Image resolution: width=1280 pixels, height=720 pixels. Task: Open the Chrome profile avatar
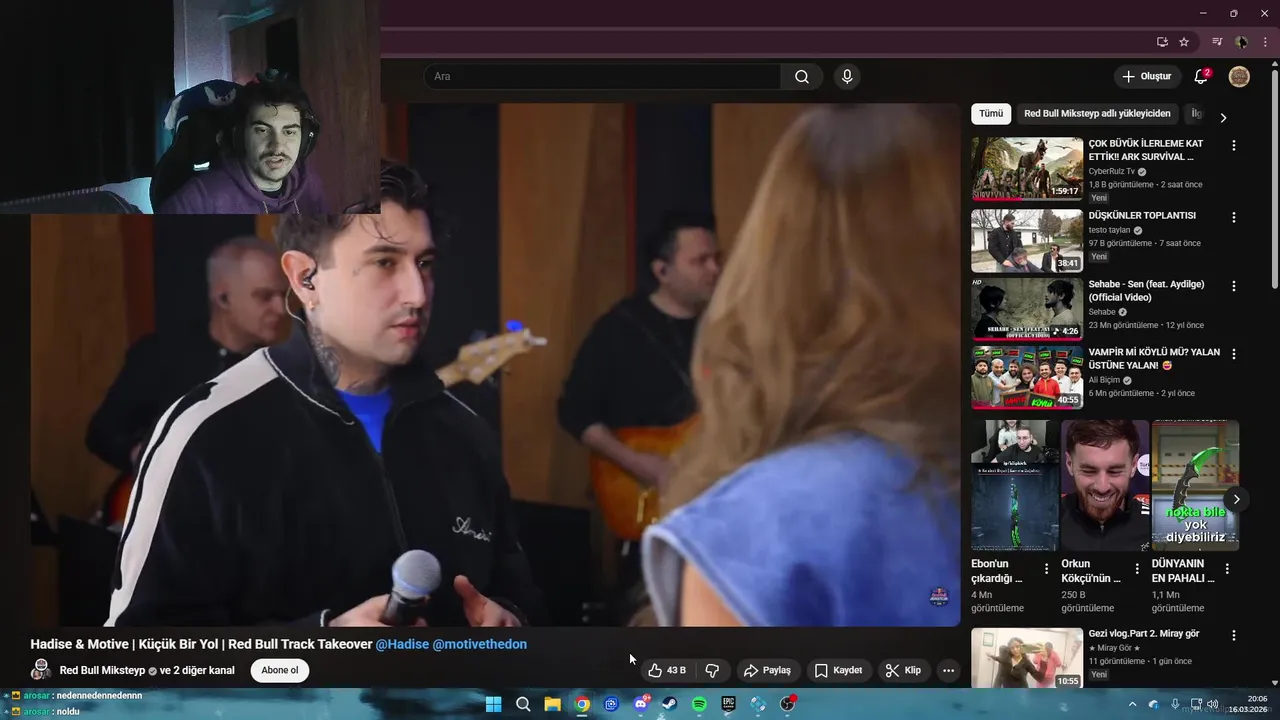point(1241,42)
